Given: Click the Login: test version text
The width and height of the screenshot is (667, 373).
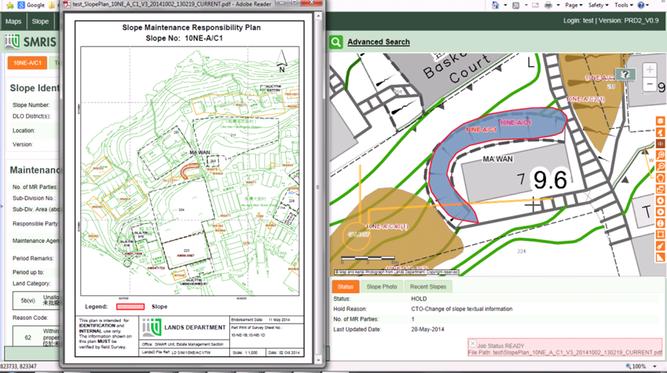Looking at the screenshot, I should [x=611, y=20].
